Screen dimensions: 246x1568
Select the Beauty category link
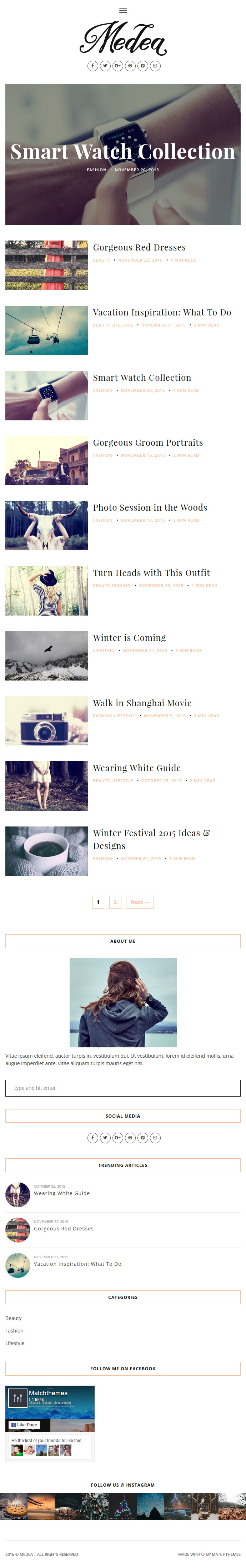pyautogui.click(x=14, y=1318)
